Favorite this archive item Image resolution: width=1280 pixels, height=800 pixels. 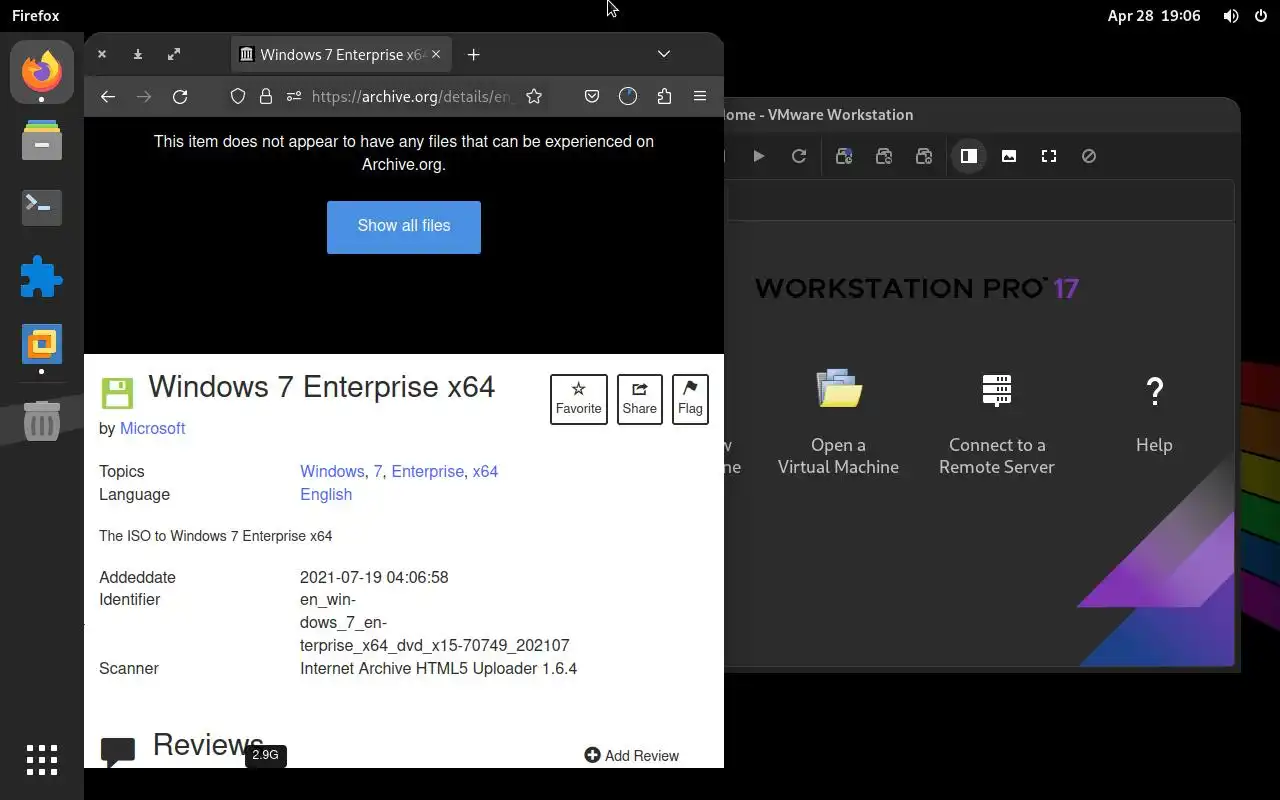click(579, 399)
